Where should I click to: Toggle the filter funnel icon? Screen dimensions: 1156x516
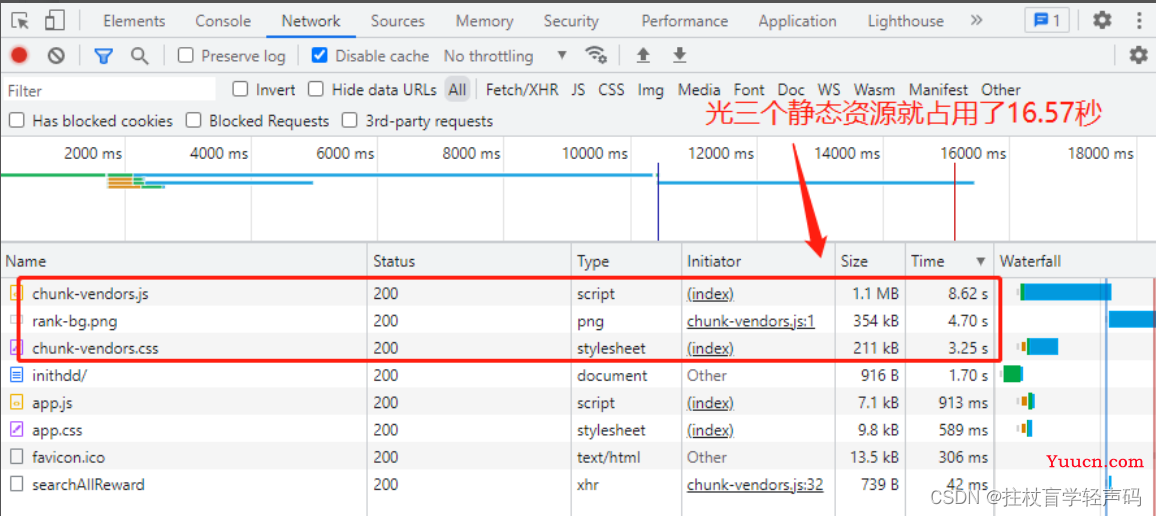click(103, 55)
